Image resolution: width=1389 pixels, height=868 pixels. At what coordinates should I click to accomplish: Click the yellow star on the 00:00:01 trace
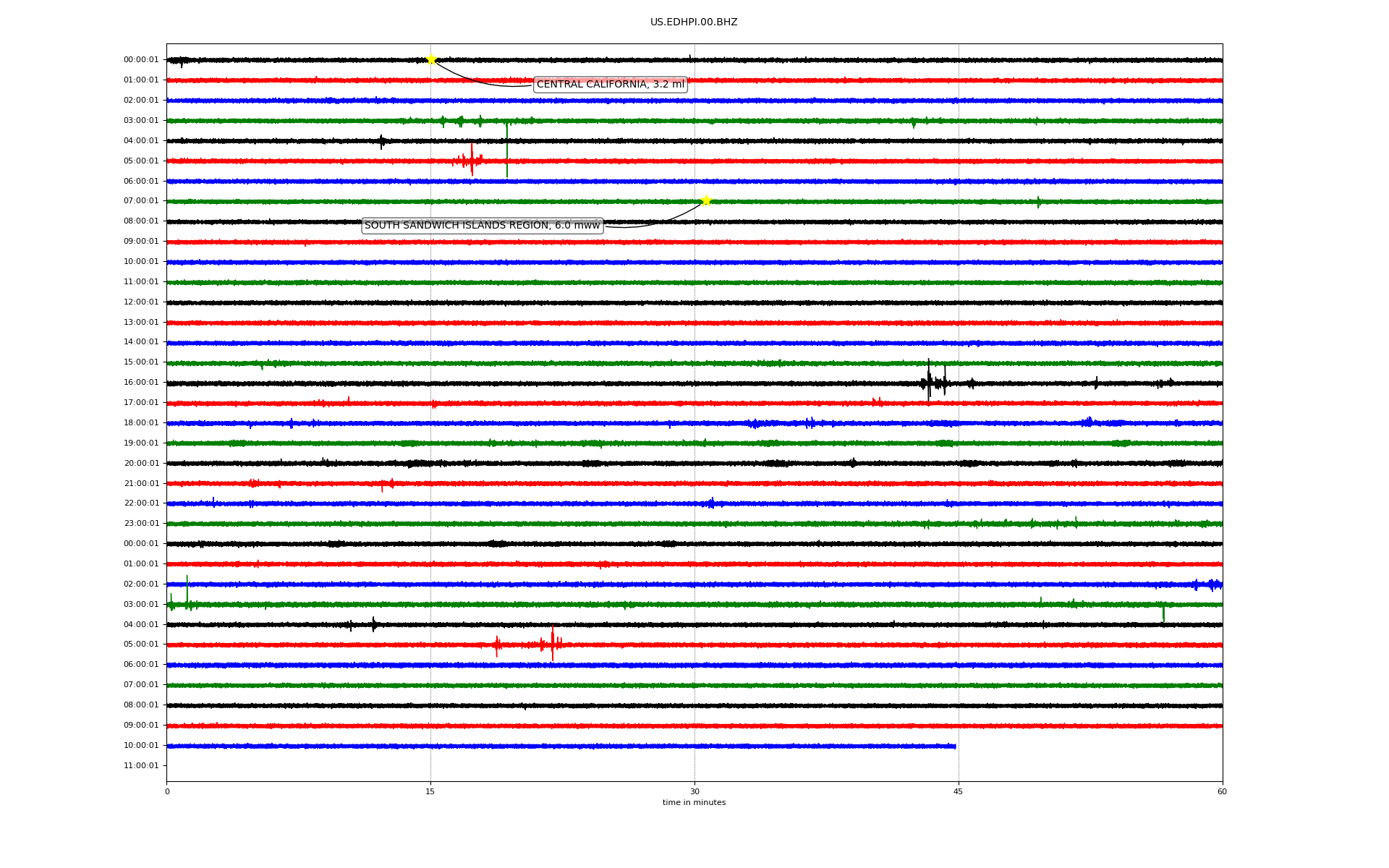(x=431, y=59)
